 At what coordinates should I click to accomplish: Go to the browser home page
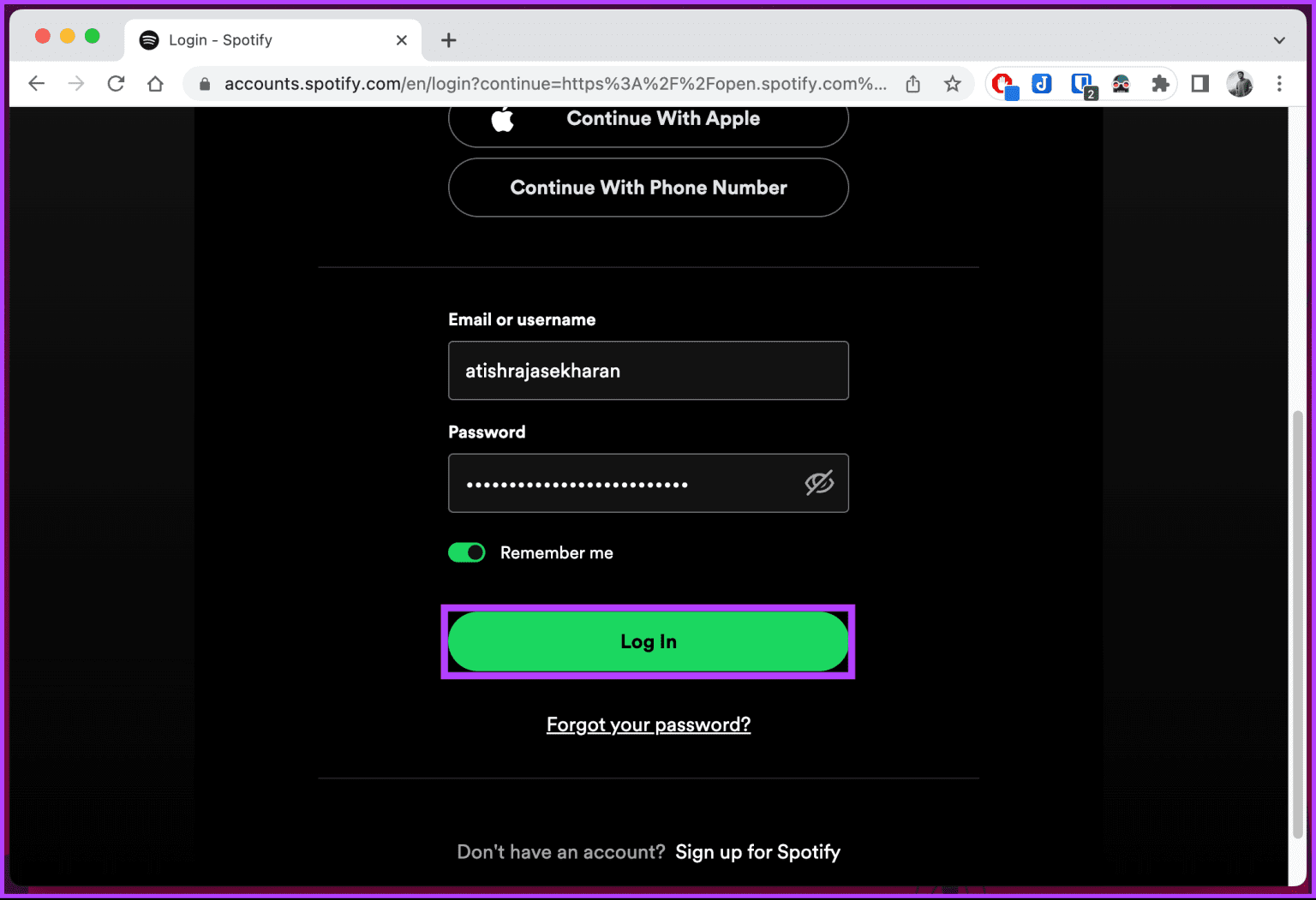tap(155, 84)
